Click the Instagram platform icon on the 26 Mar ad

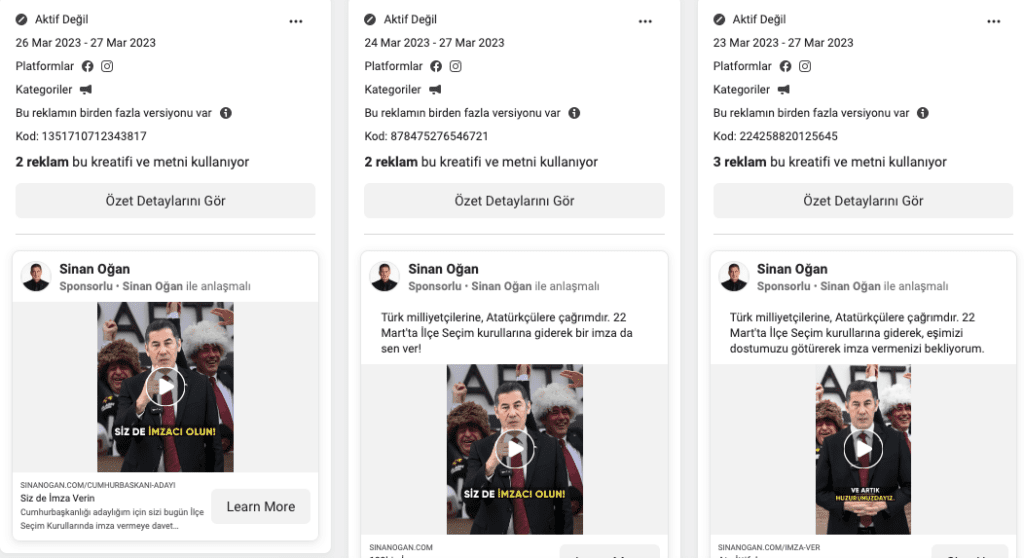click(107, 66)
